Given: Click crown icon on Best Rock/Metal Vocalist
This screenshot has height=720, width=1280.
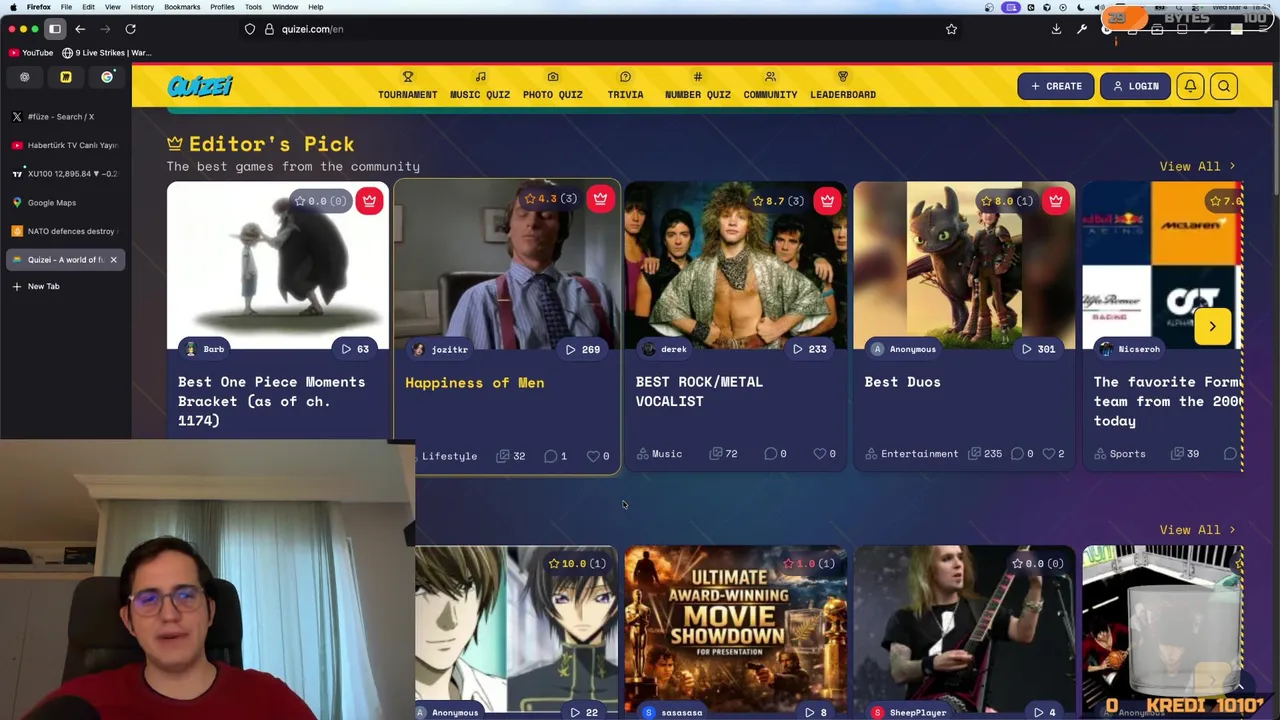Looking at the screenshot, I should 827,200.
